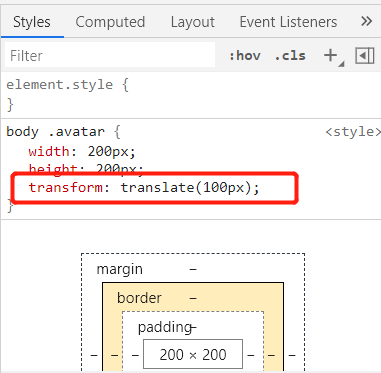This screenshot has height=373, width=381.
Task: Select the 200 × 200 content box
Action: pos(193,354)
